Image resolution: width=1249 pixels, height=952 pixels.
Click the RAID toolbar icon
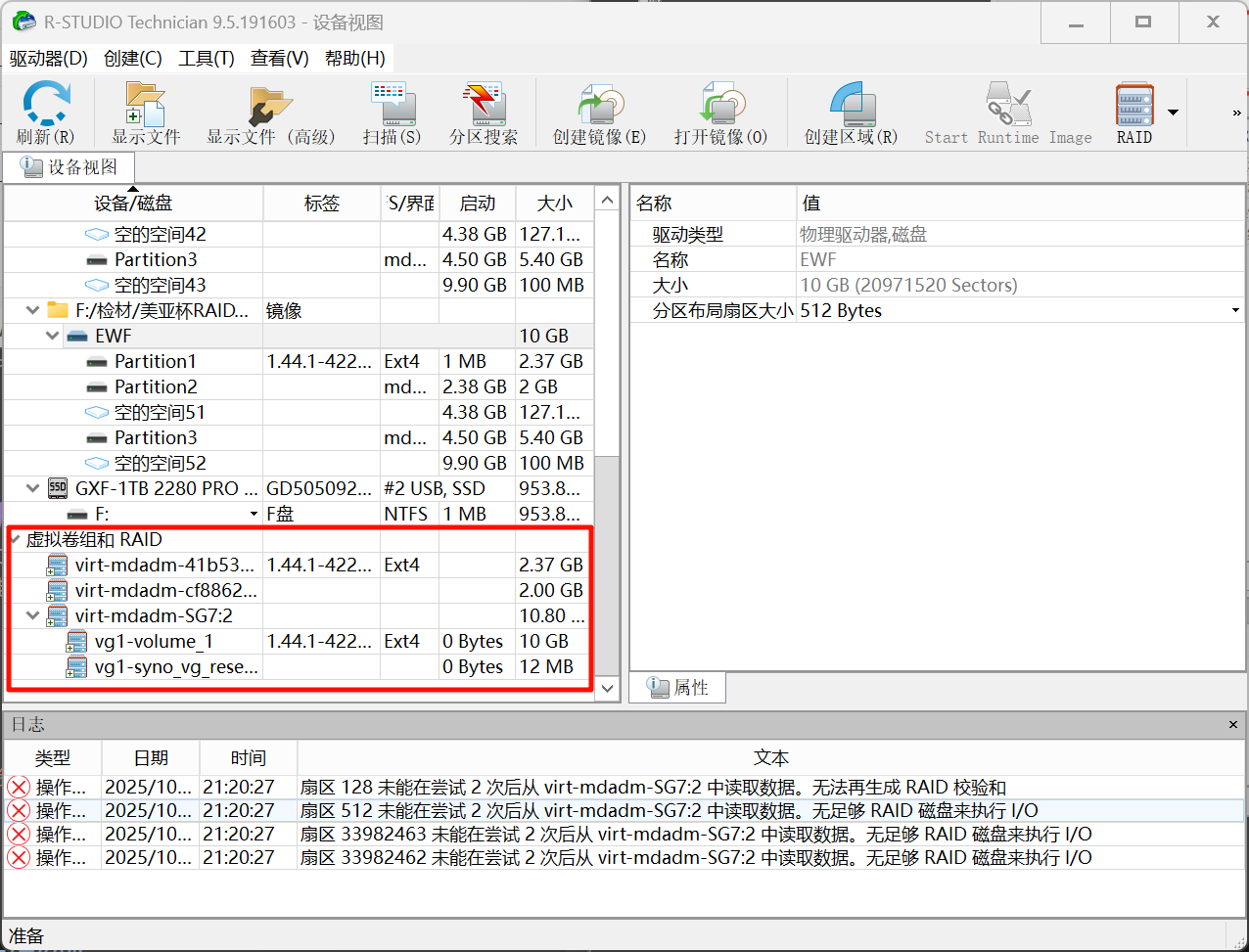(1134, 104)
